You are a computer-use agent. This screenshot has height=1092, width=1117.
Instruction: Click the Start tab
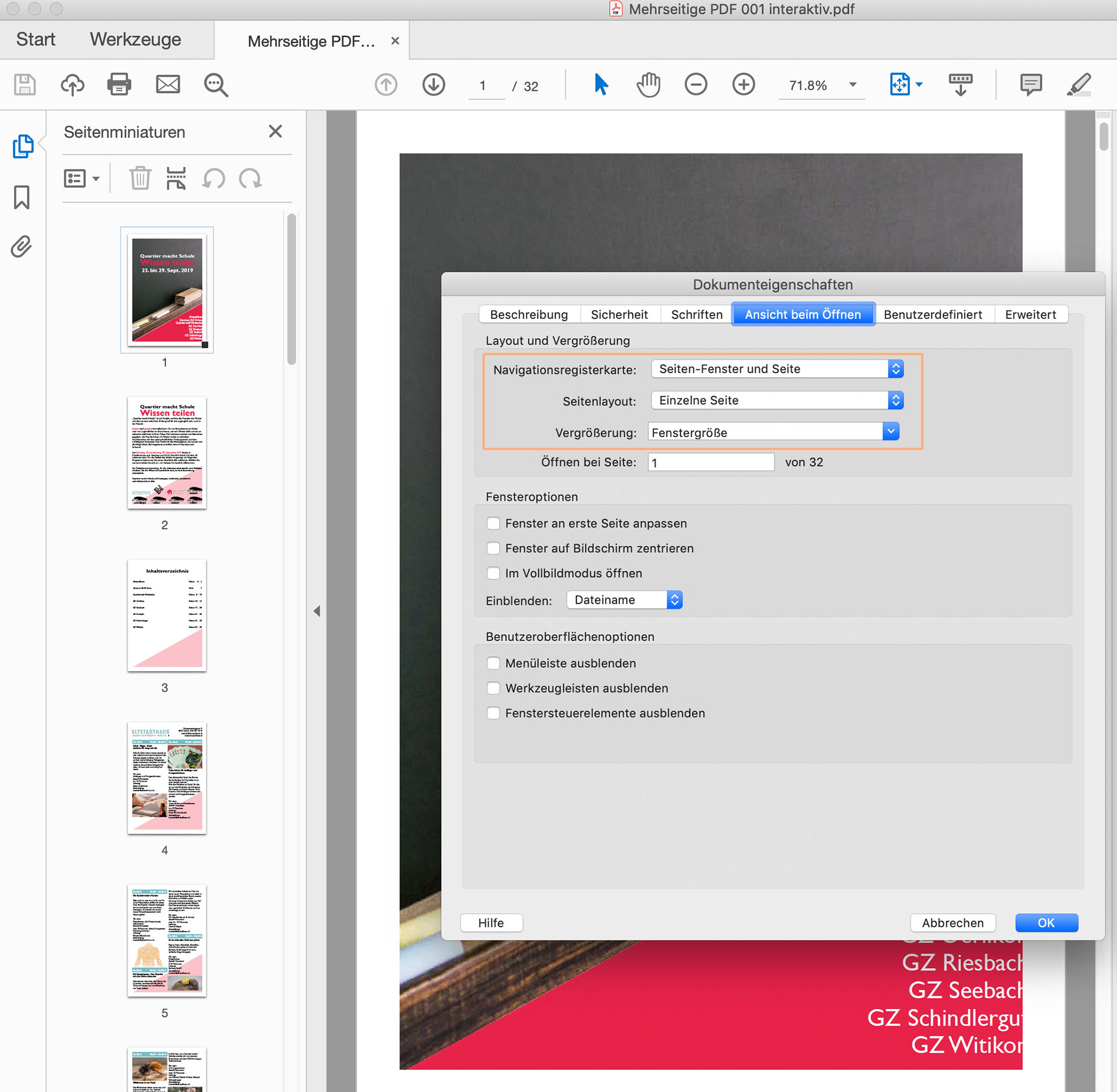click(35, 40)
